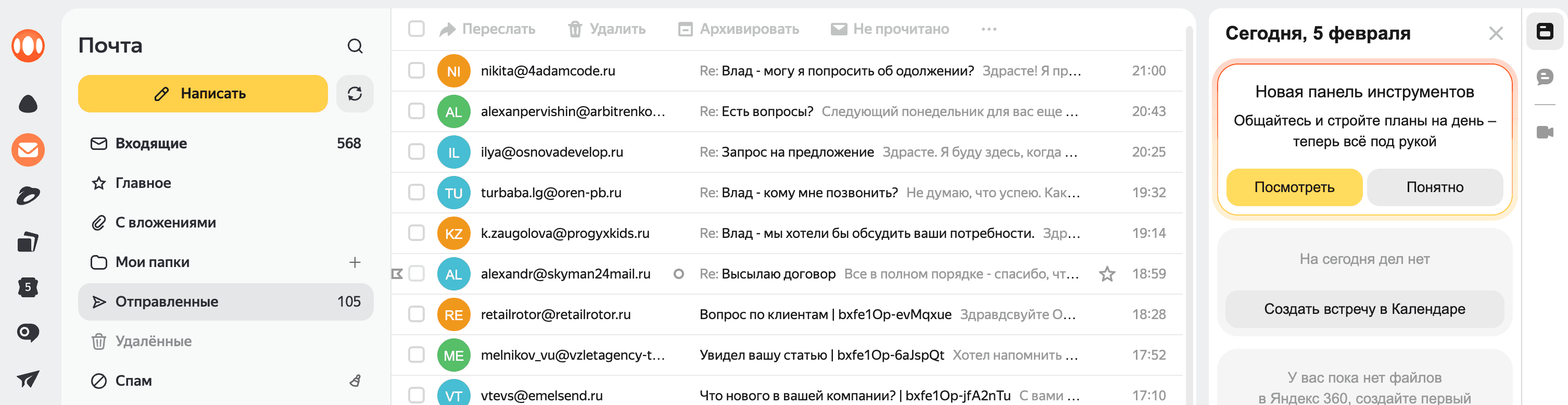Check the ilya@osnovadevelop.ru message checkbox

(416, 152)
